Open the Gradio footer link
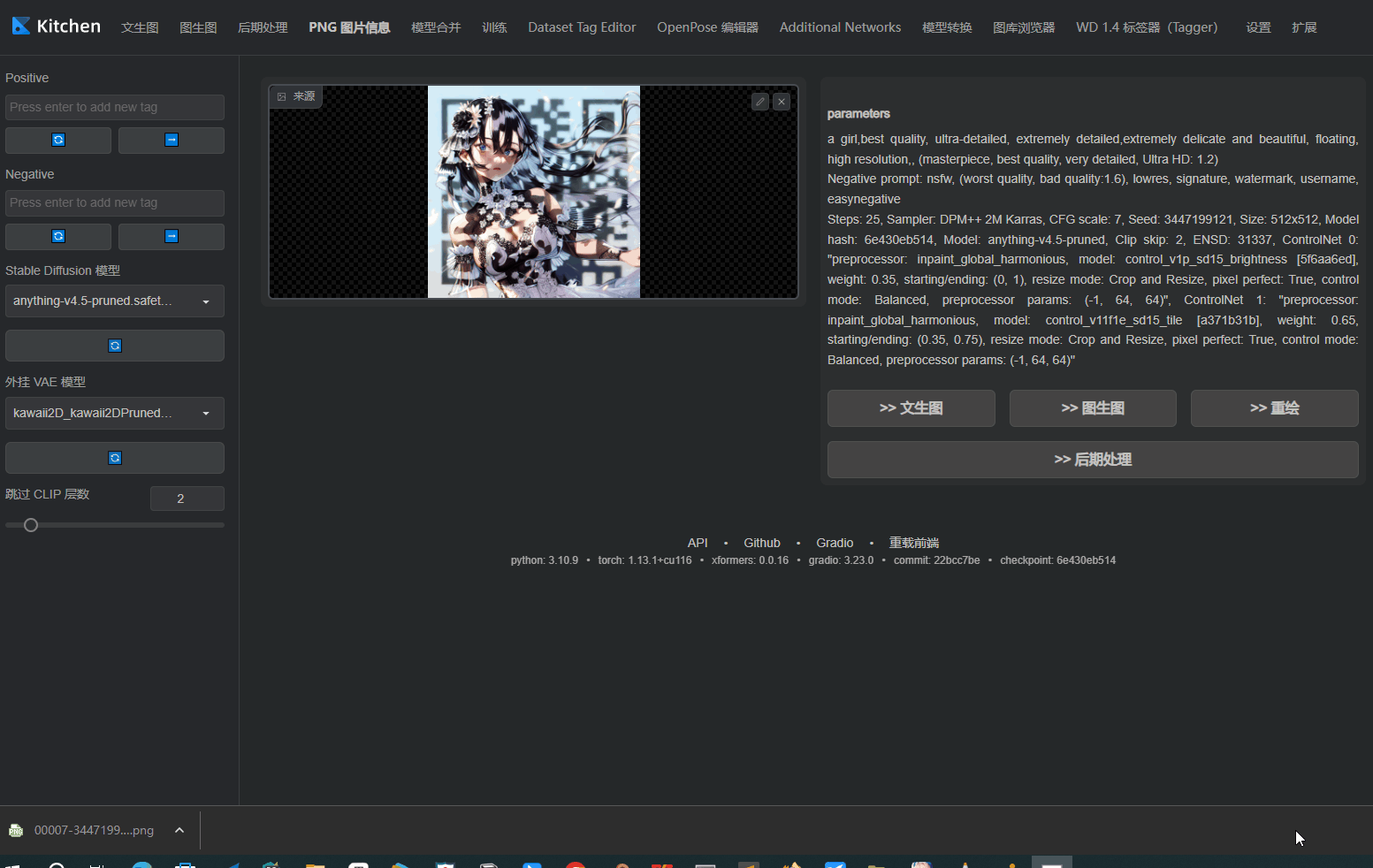 click(835, 543)
